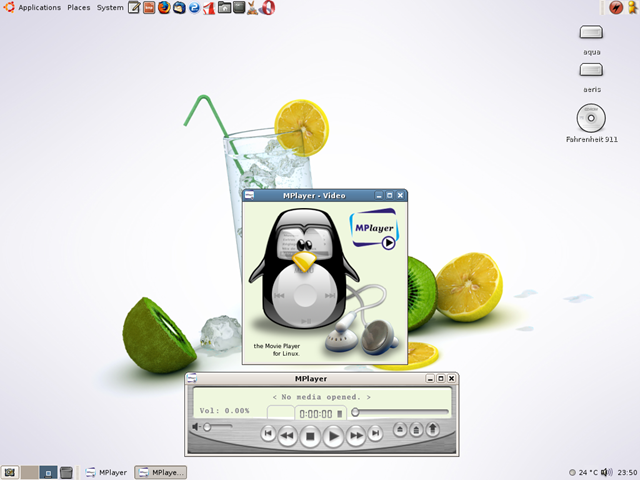This screenshot has height=480, width=640.
Task: Open the home folder launcher in panel
Action: coord(224,7)
